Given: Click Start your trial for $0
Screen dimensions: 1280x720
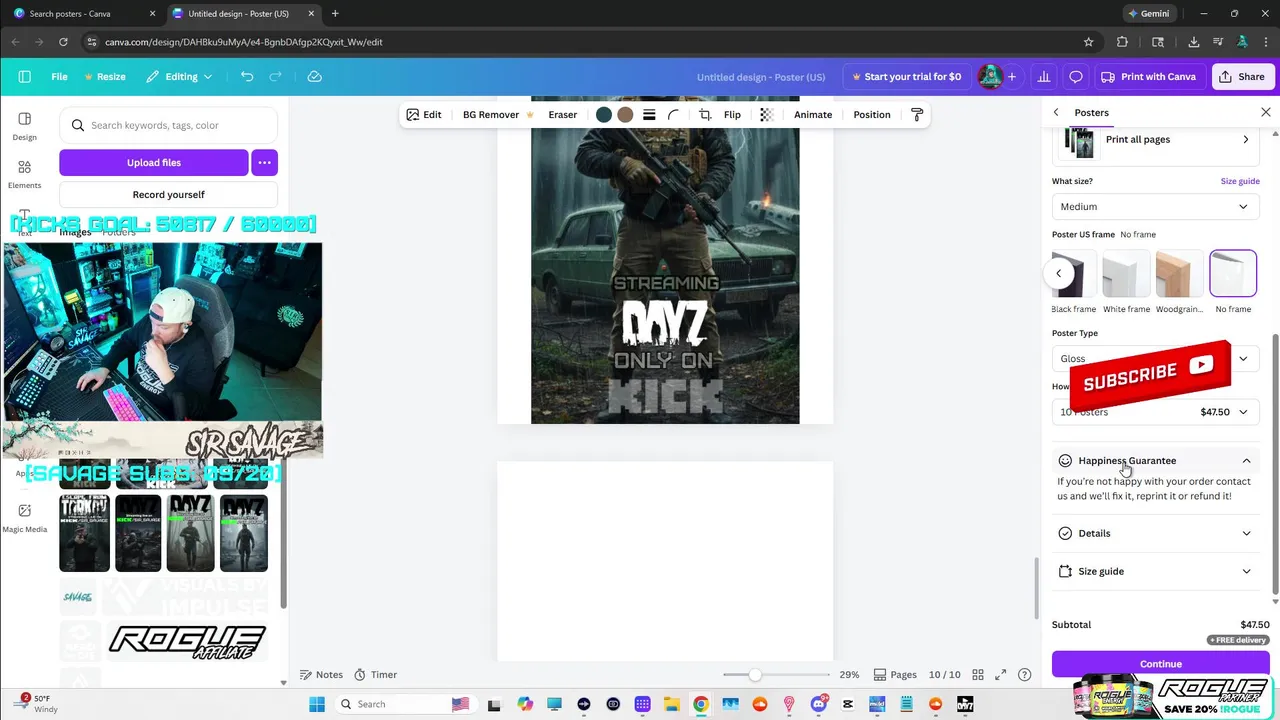Looking at the screenshot, I should coord(906,77).
